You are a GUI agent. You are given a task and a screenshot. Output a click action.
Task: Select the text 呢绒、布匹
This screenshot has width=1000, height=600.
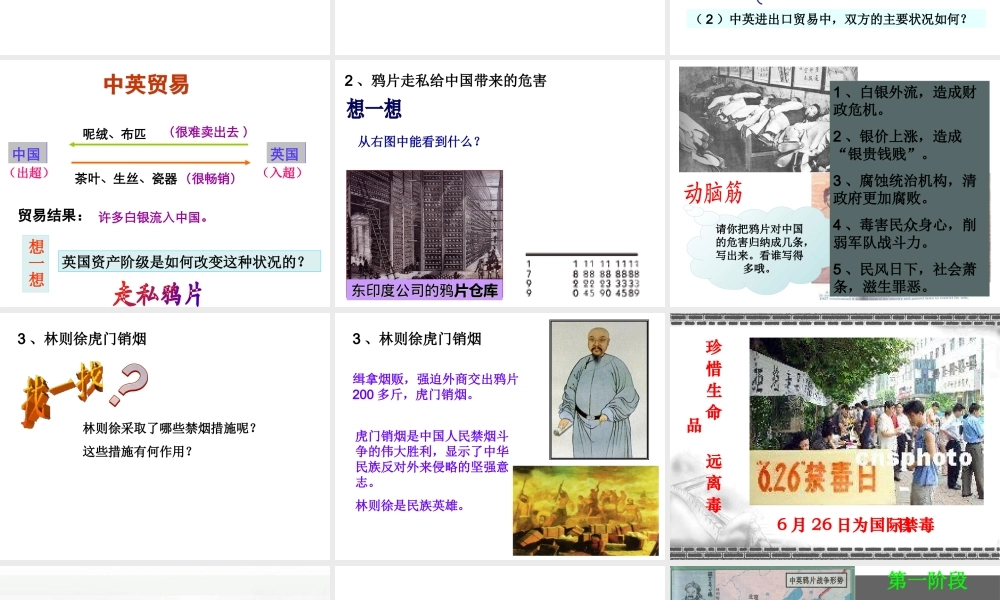pyautogui.click(x=114, y=134)
